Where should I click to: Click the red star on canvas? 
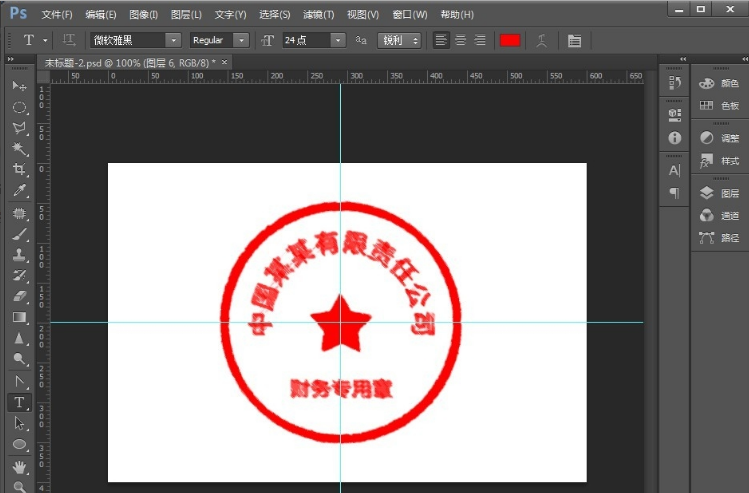point(341,324)
